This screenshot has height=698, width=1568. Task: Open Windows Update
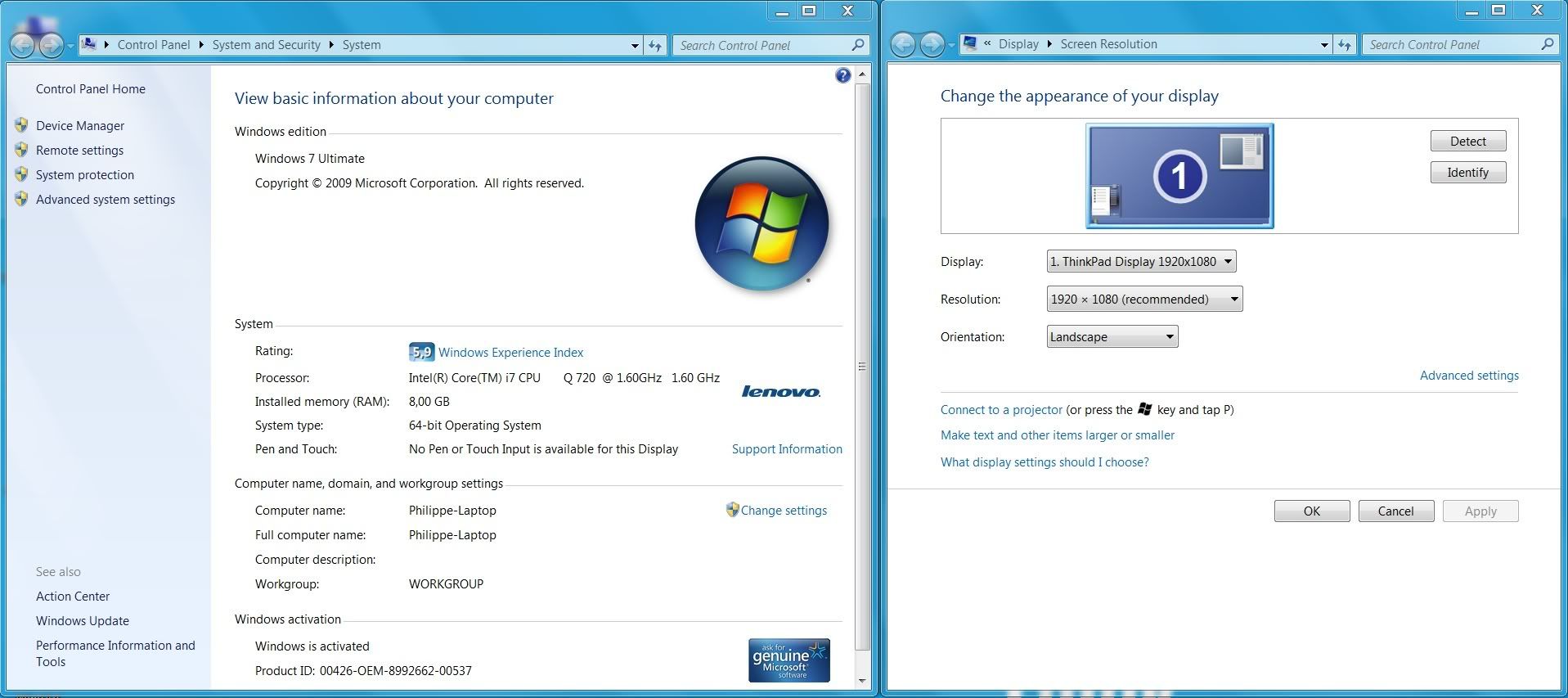[x=83, y=621]
